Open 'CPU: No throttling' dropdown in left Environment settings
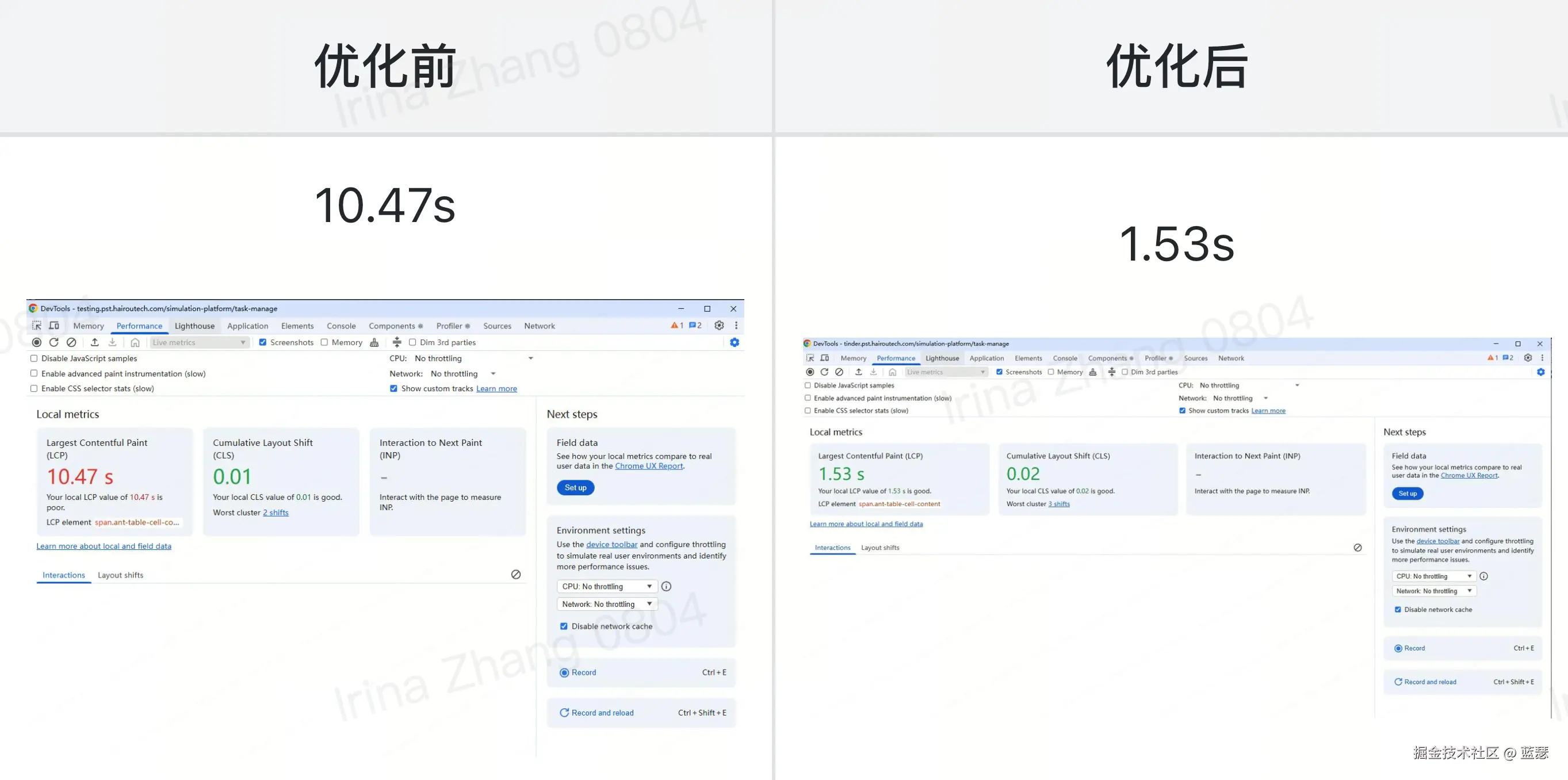 tap(606, 586)
